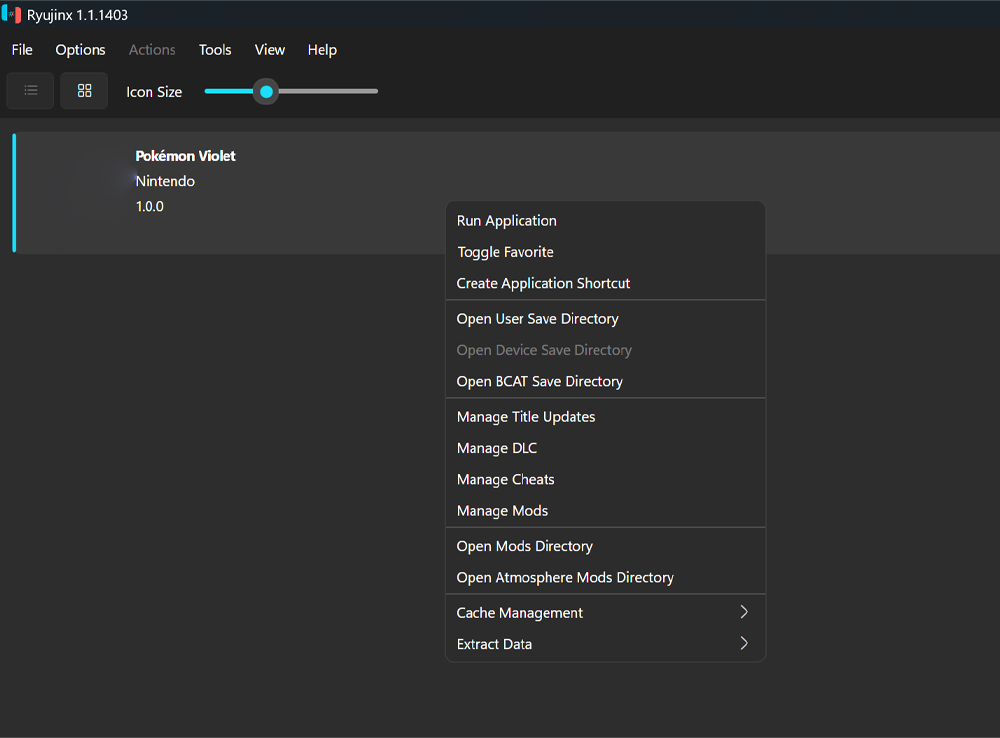Open Manage DLC option
The height and width of the screenshot is (738, 1000).
pos(497,448)
